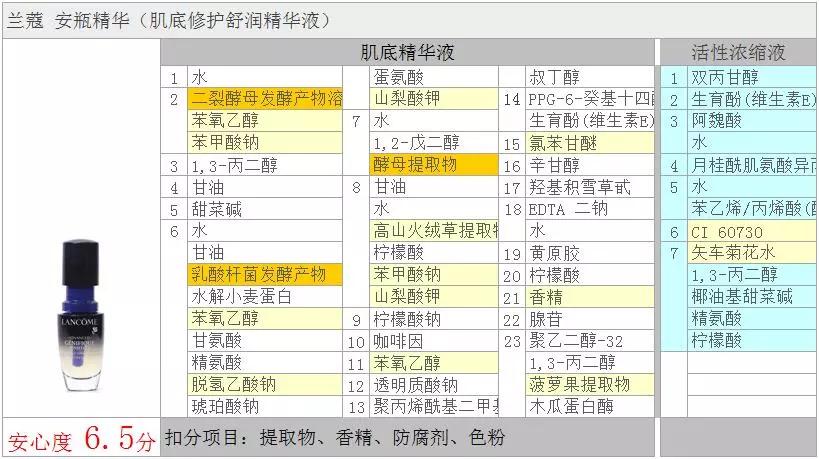Click 柠檬酸 in row number 20

coord(590,275)
